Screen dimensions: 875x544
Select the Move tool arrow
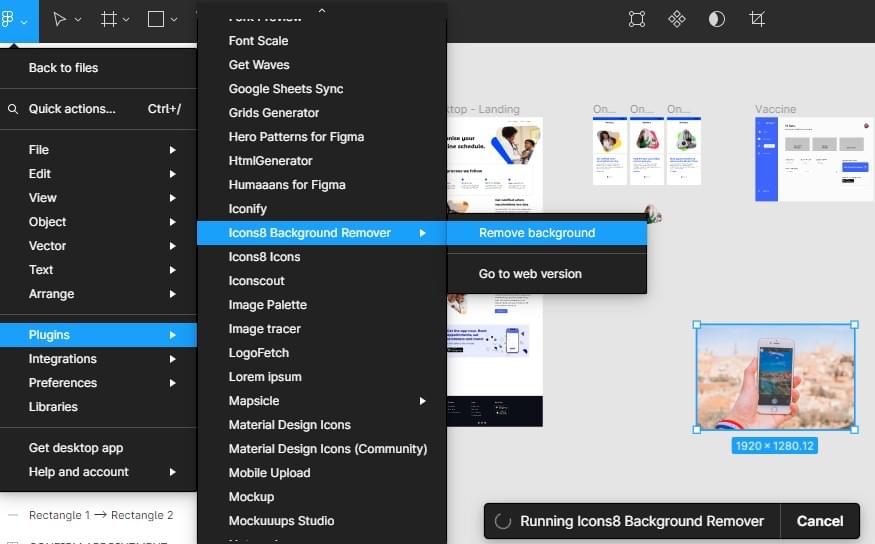click(59, 19)
